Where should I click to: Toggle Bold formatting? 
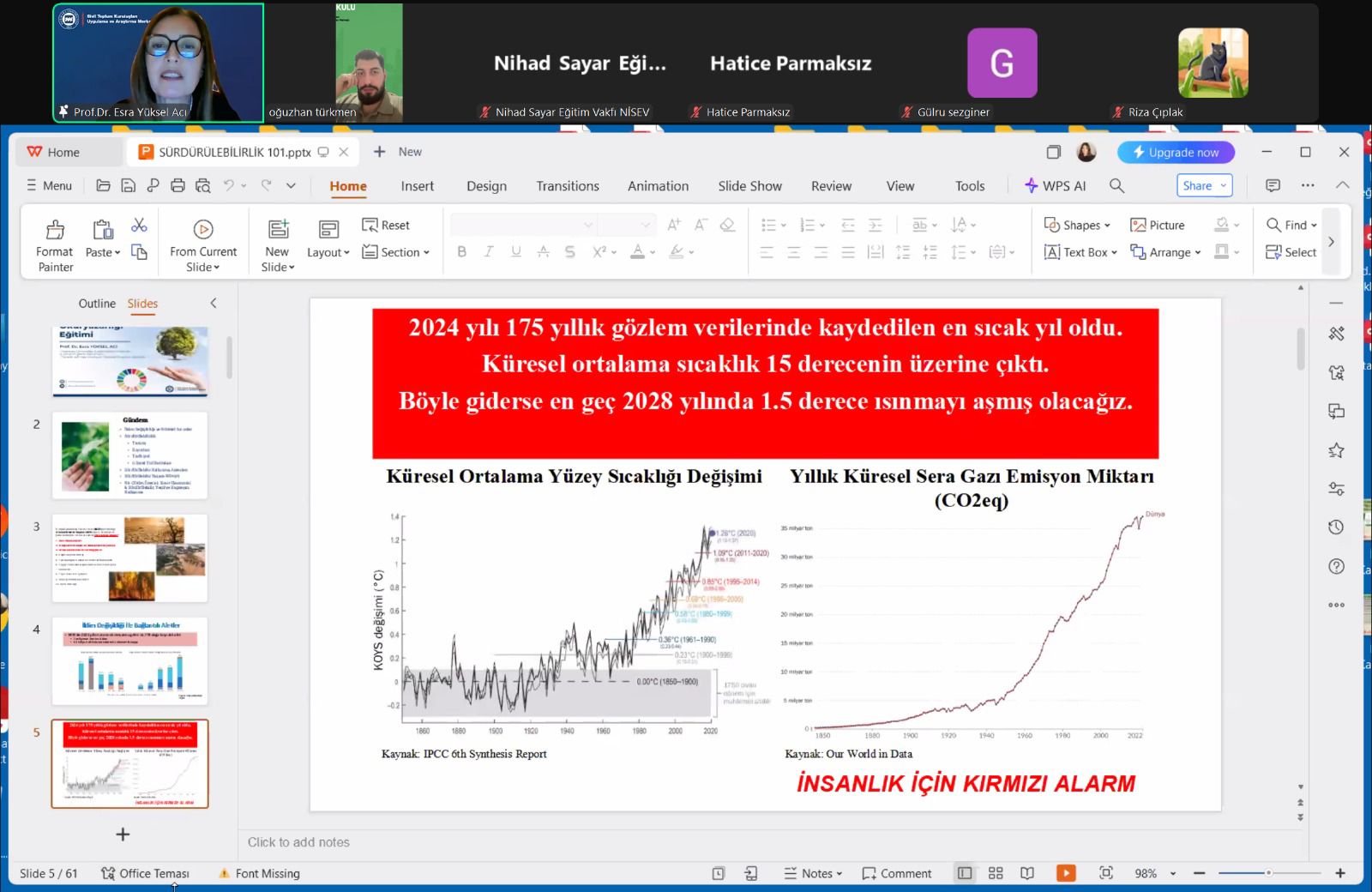(x=461, y=251)
